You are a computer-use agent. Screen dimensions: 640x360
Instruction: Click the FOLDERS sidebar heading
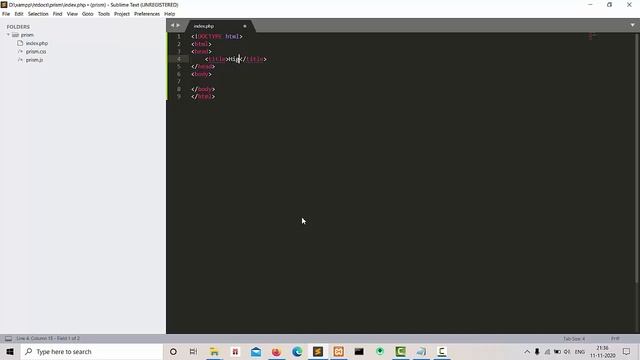point(18,27)
